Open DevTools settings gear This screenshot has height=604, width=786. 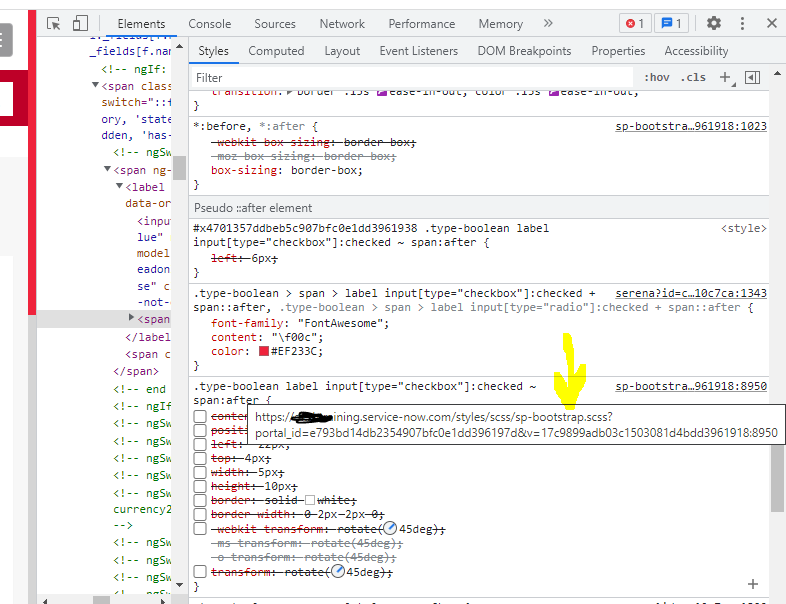[713, 23]
